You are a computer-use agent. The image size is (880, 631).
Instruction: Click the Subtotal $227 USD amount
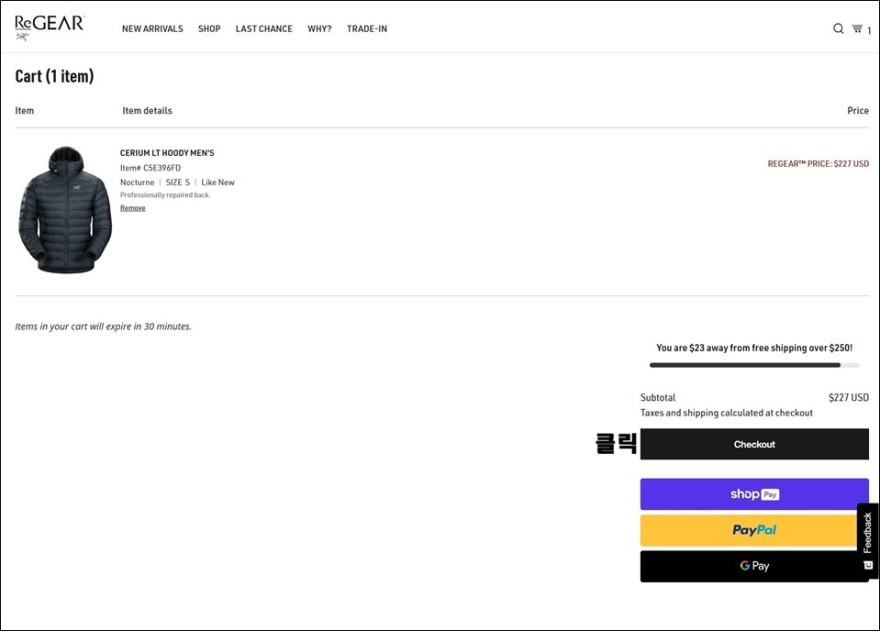(x=849, y=397)
